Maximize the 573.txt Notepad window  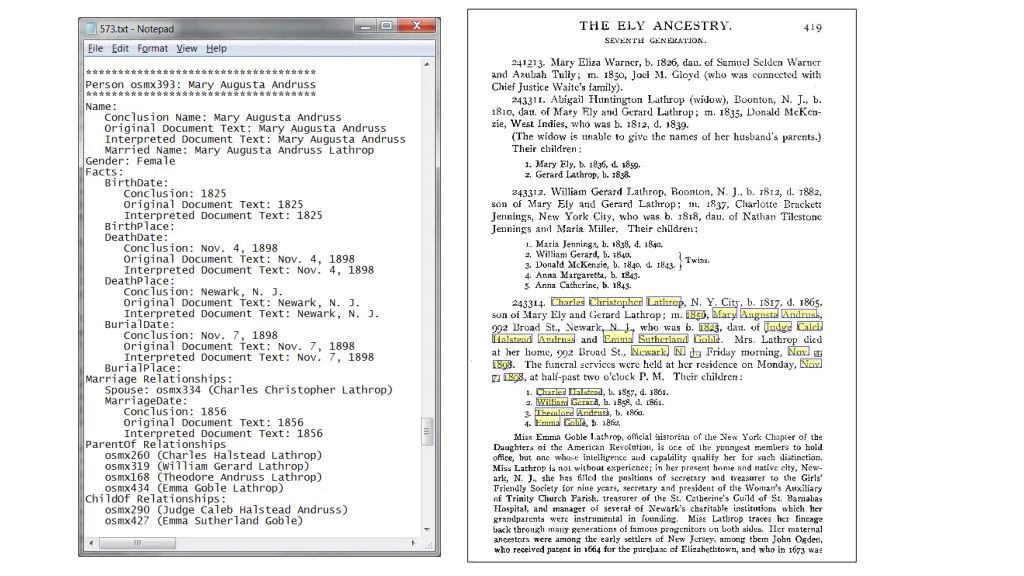(387, 27)
